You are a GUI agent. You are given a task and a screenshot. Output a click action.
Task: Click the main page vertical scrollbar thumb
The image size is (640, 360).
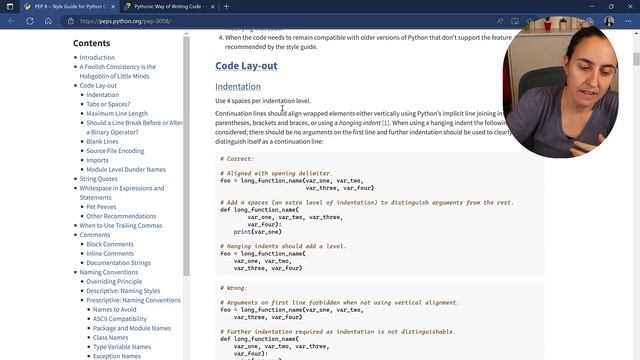(x=636, y=59)
